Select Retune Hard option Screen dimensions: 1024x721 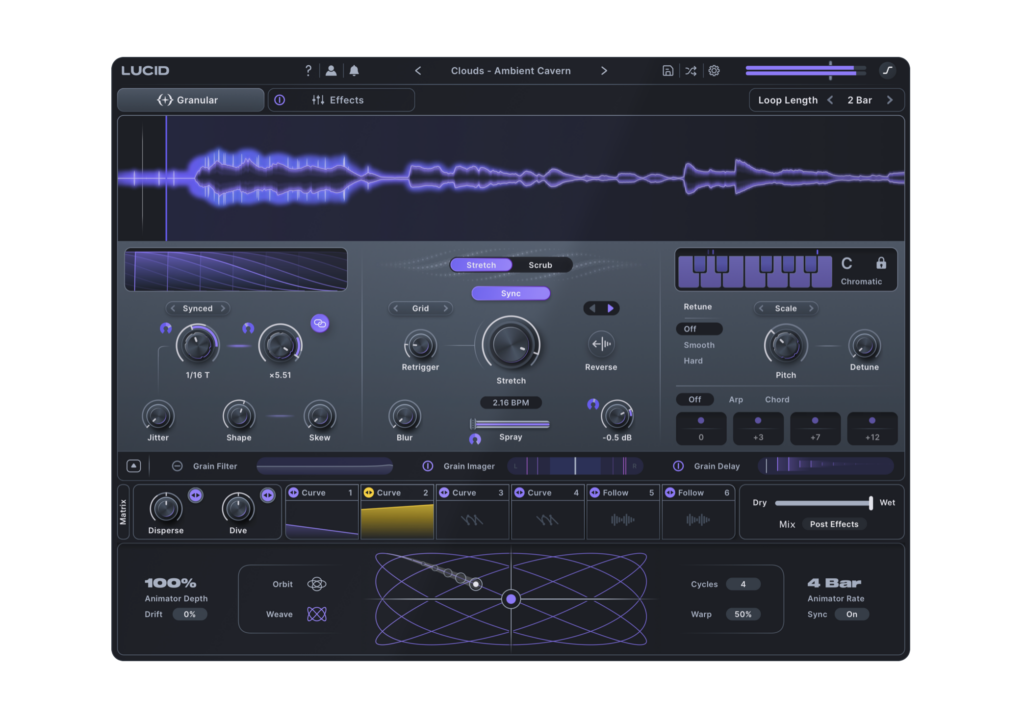693,360
